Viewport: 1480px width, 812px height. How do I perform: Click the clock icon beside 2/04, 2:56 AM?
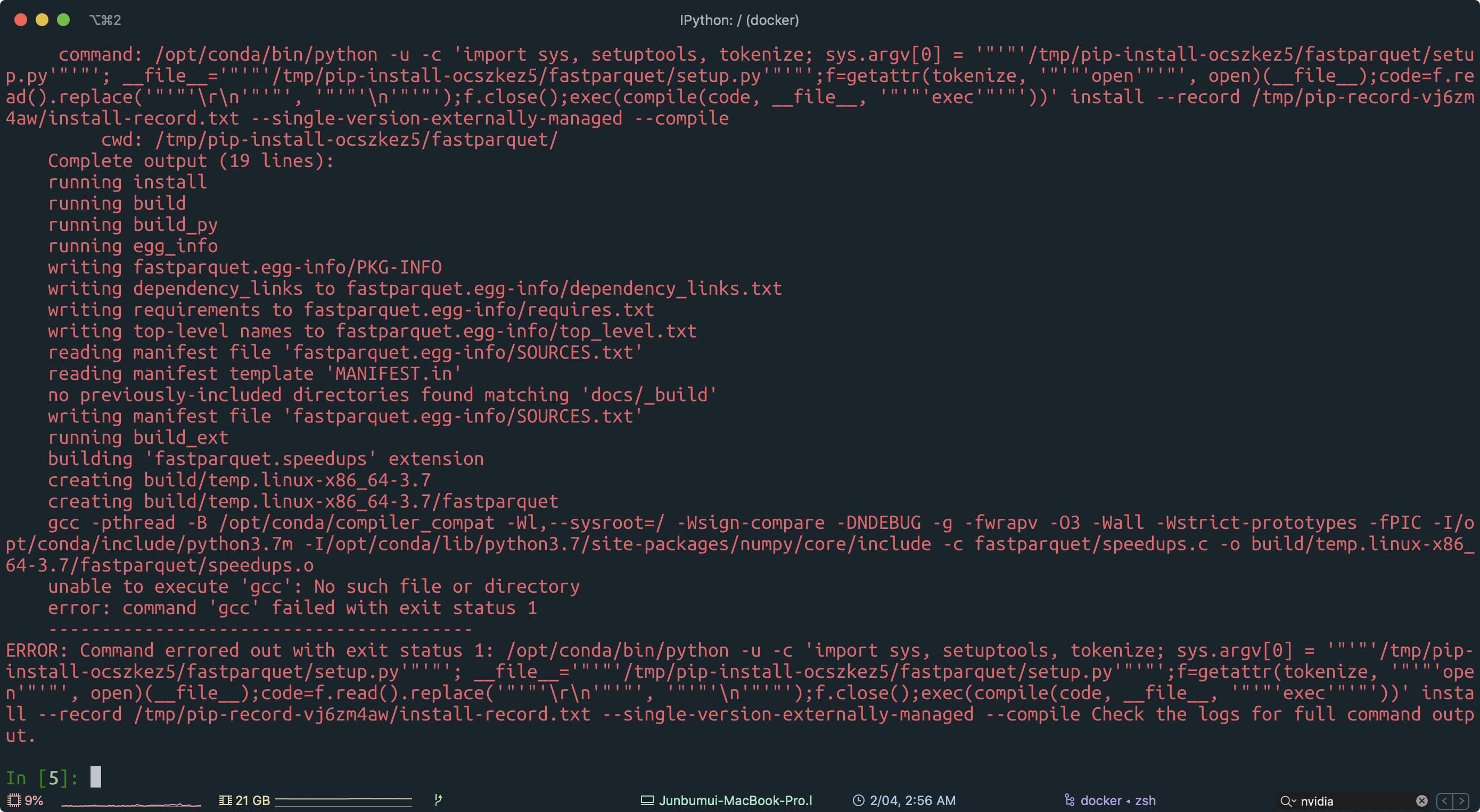pos(859,800)
